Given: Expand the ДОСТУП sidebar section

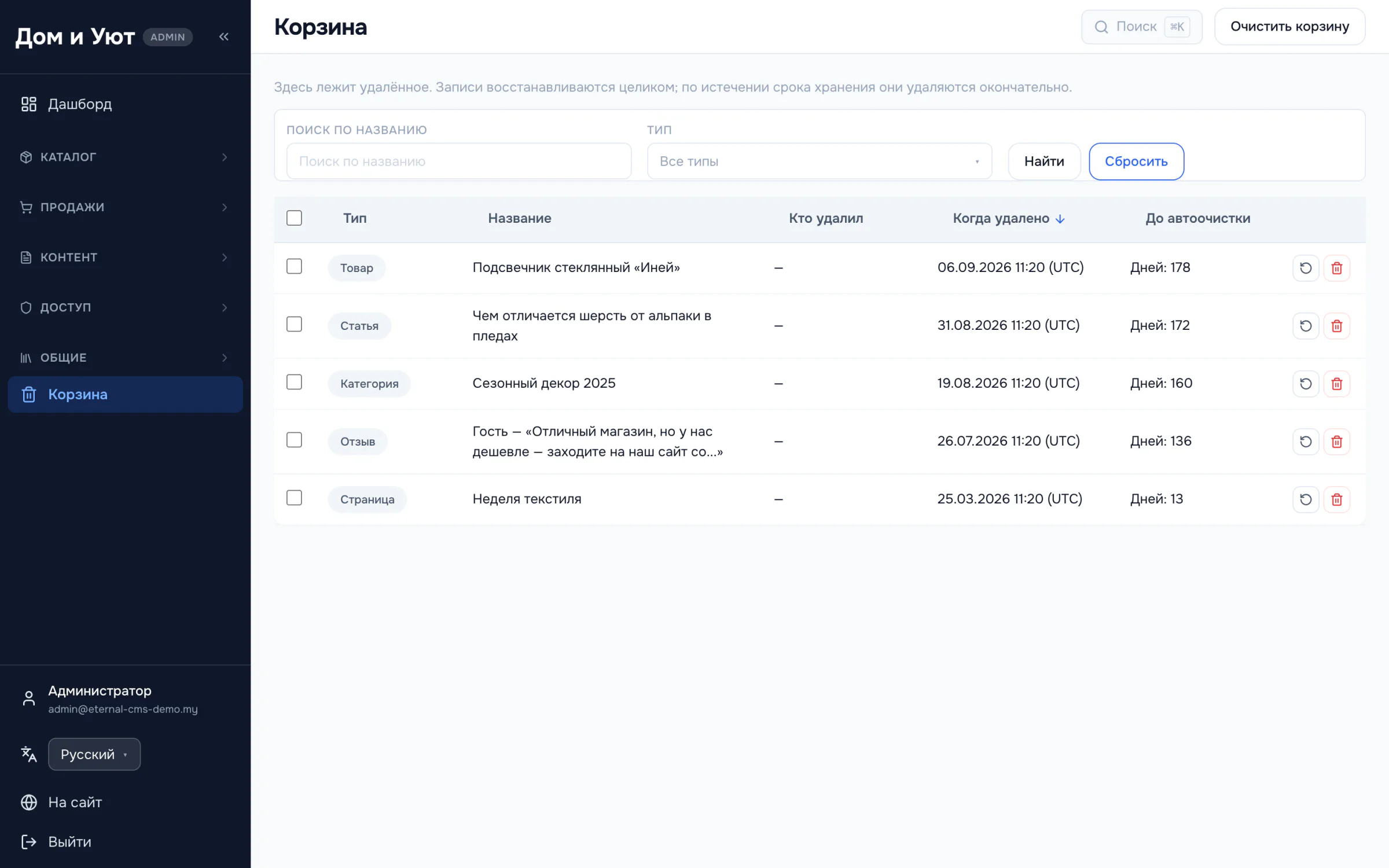Looking at the screenshot, I should tap(125, 307).
